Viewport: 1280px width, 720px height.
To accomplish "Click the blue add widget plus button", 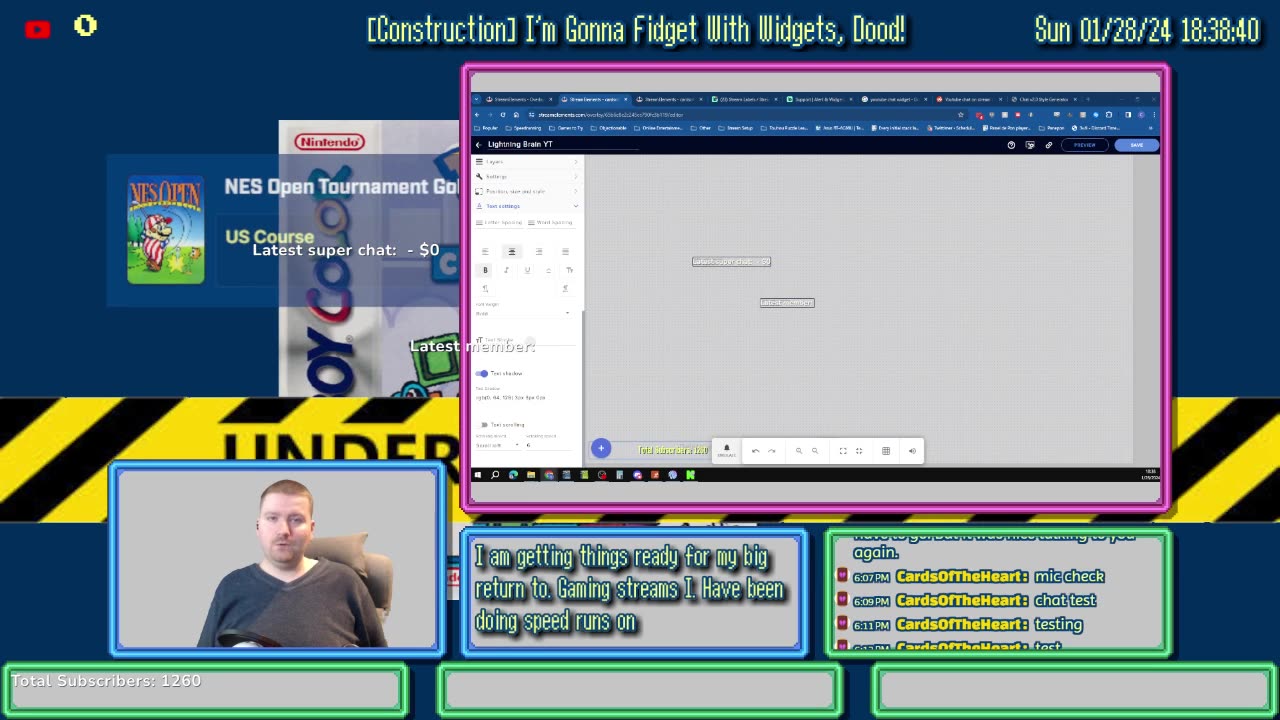I will click(x=600, y=449).
